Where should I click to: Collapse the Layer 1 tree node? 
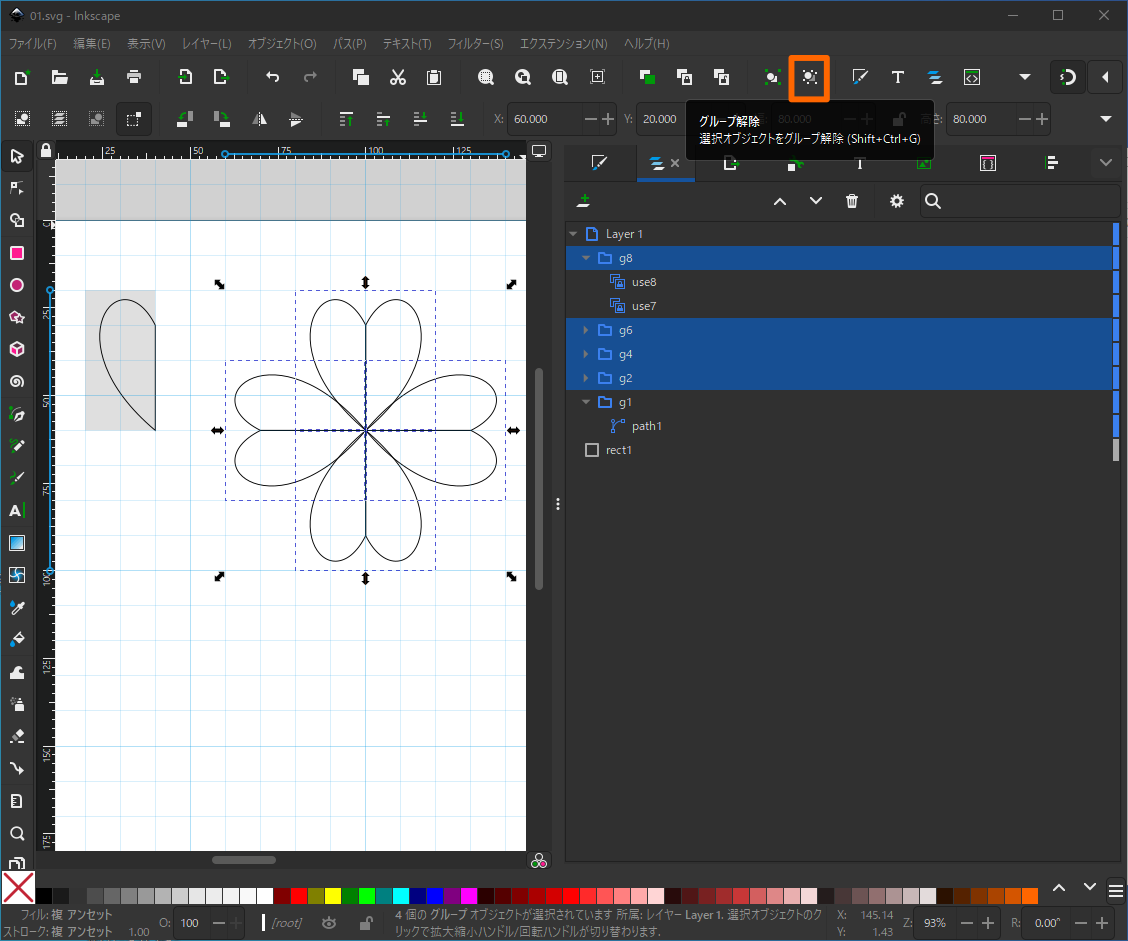[x=573, y=234]
